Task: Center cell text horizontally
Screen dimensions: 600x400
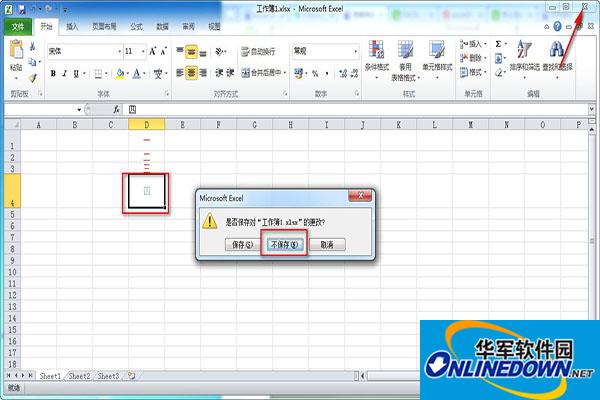Action: [x=191, y=73]
